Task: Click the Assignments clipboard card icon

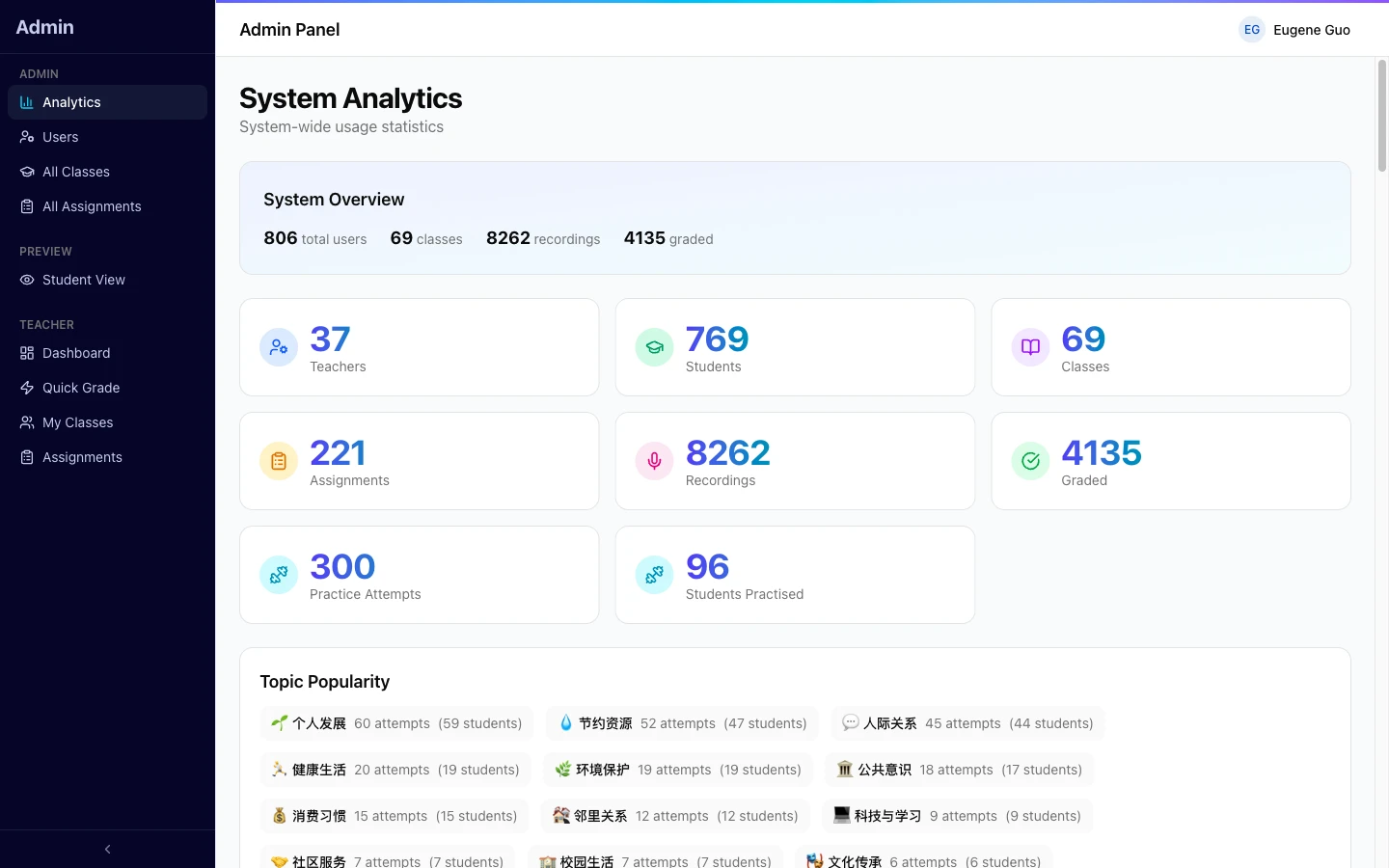Action: coord(279,461)
